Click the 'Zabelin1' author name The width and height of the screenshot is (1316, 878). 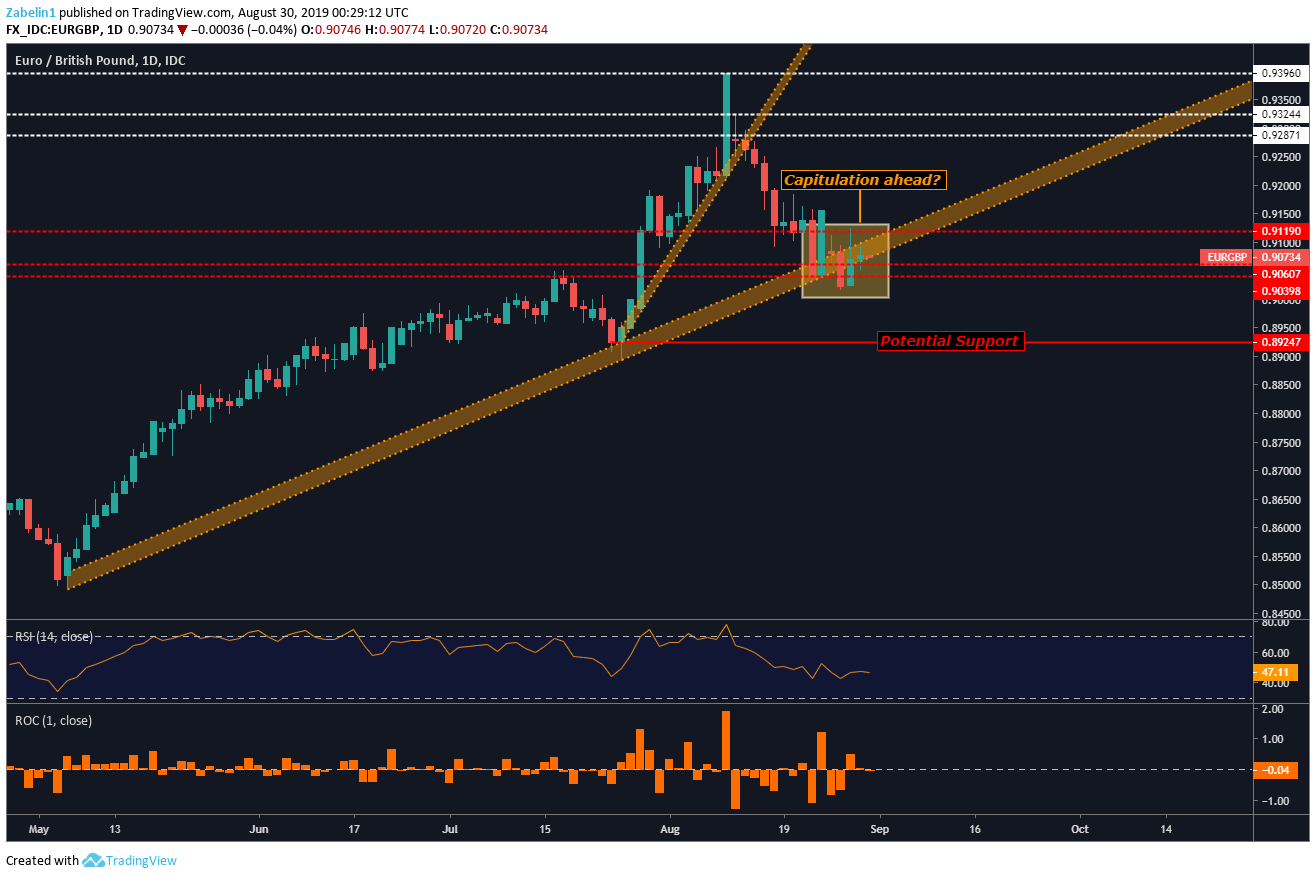30,12
